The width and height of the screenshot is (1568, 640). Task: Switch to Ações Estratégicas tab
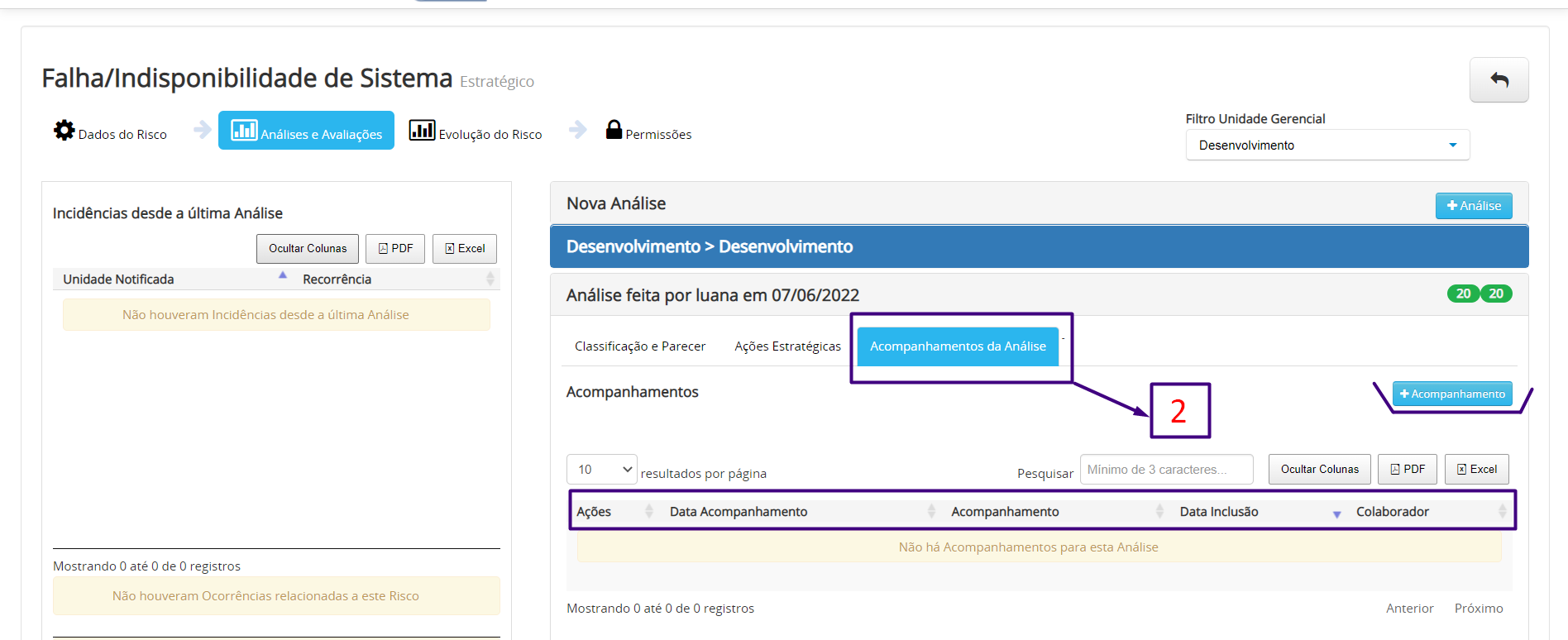(x=787, y=346)
